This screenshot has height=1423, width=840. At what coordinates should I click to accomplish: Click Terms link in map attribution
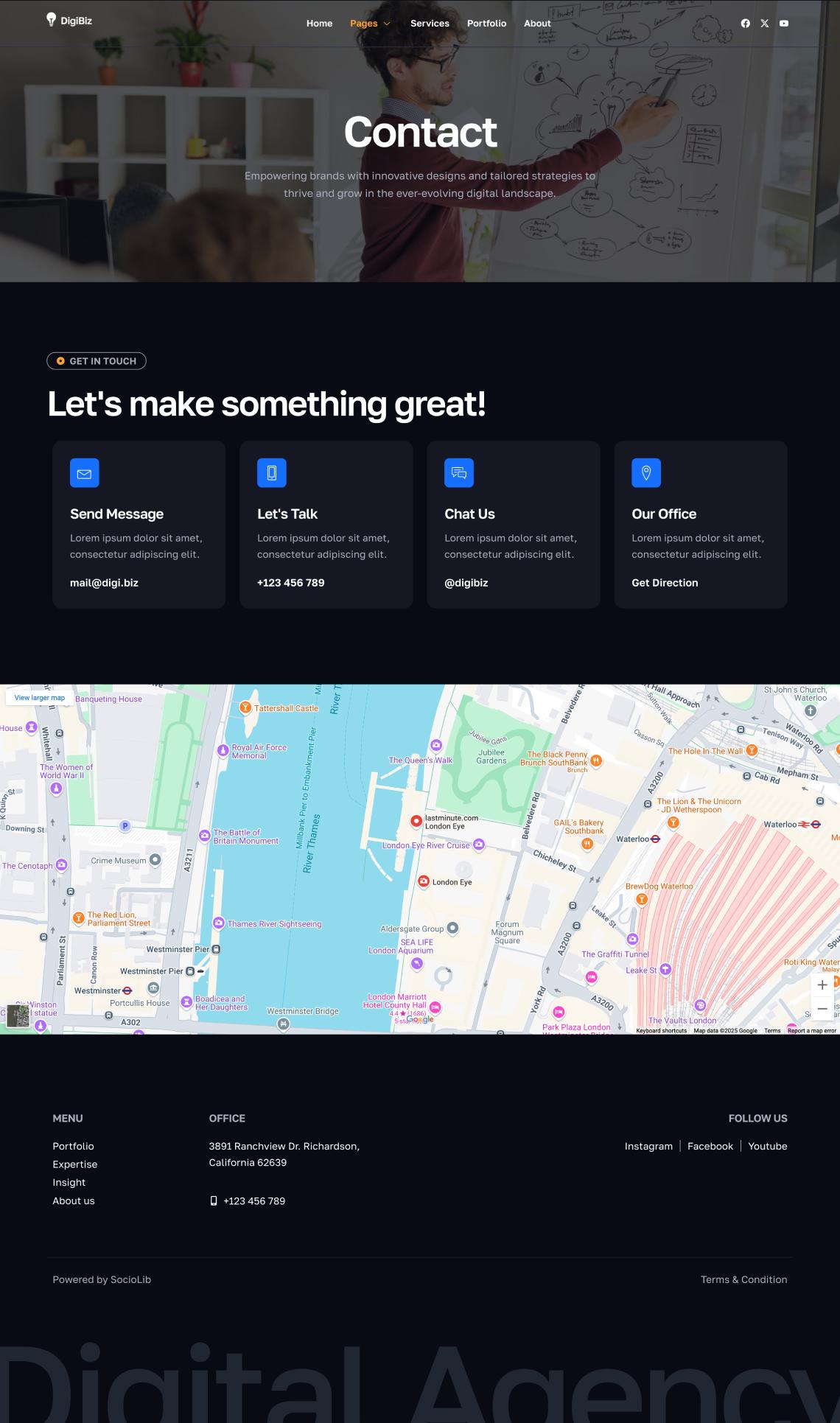772,1030
